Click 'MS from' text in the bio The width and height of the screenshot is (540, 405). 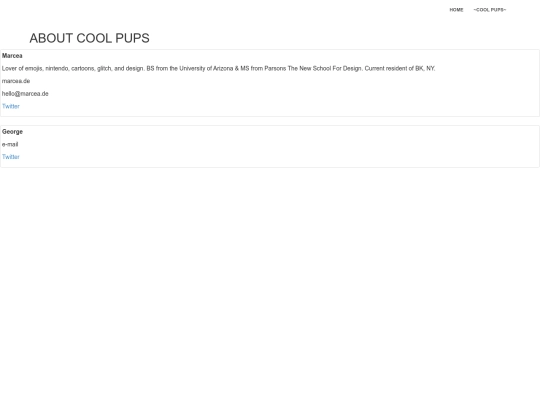coord(251,69)
